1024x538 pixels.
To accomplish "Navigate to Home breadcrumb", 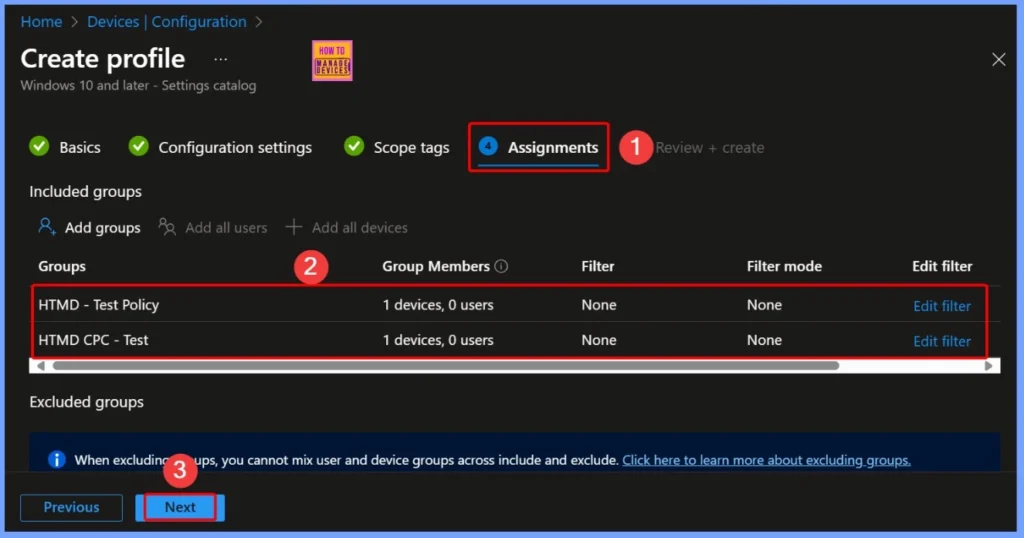I will [x=41, y=21].
